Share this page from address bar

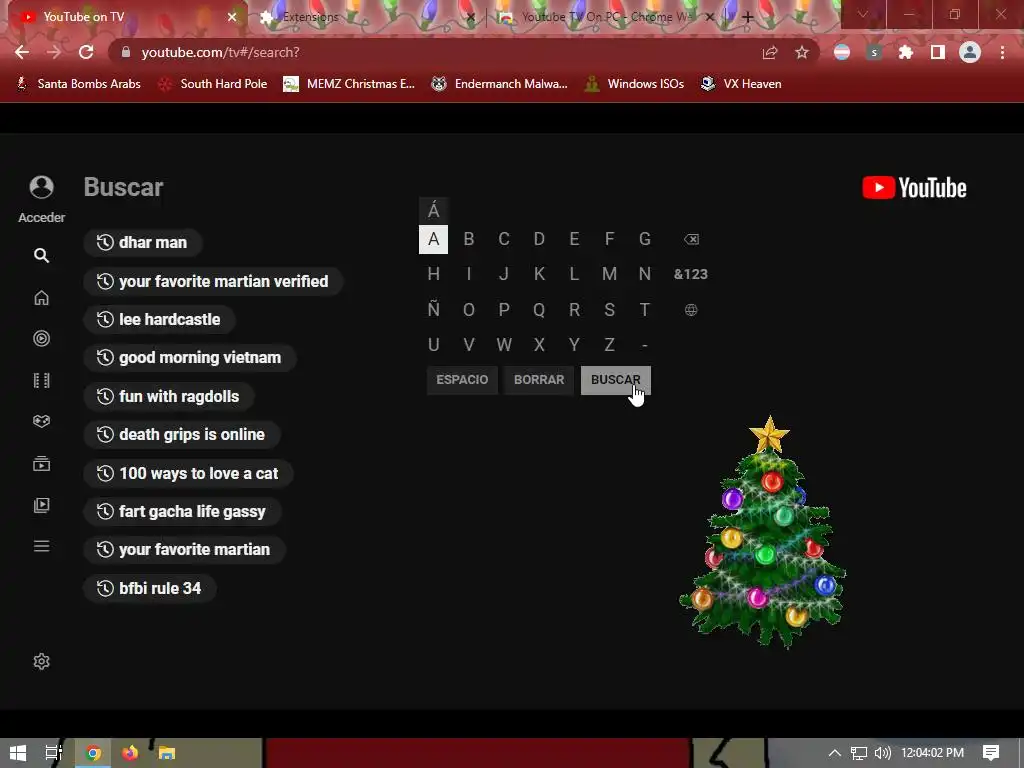[x=770, y=52]
